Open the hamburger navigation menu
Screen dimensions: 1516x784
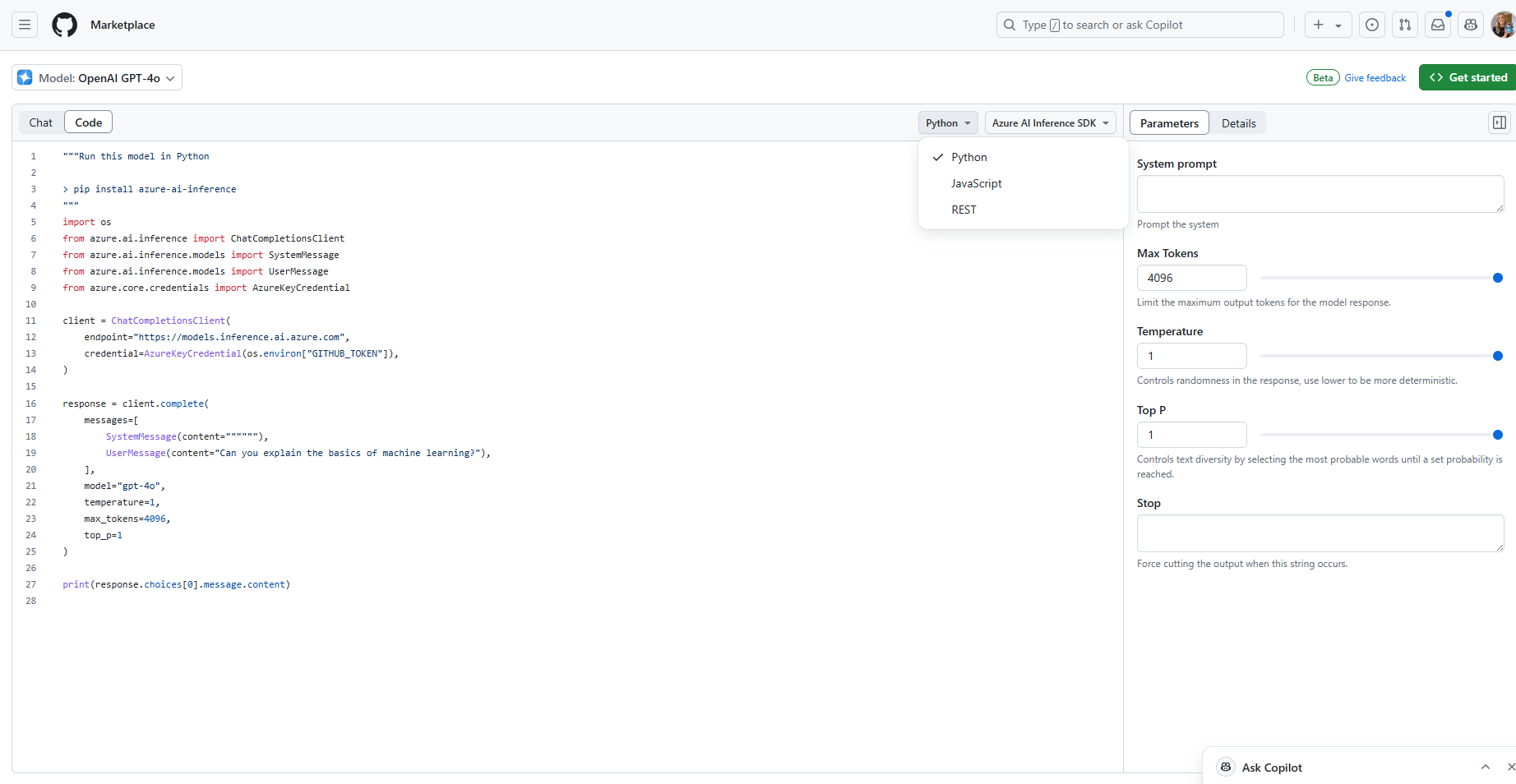click(x=25, y=25)
